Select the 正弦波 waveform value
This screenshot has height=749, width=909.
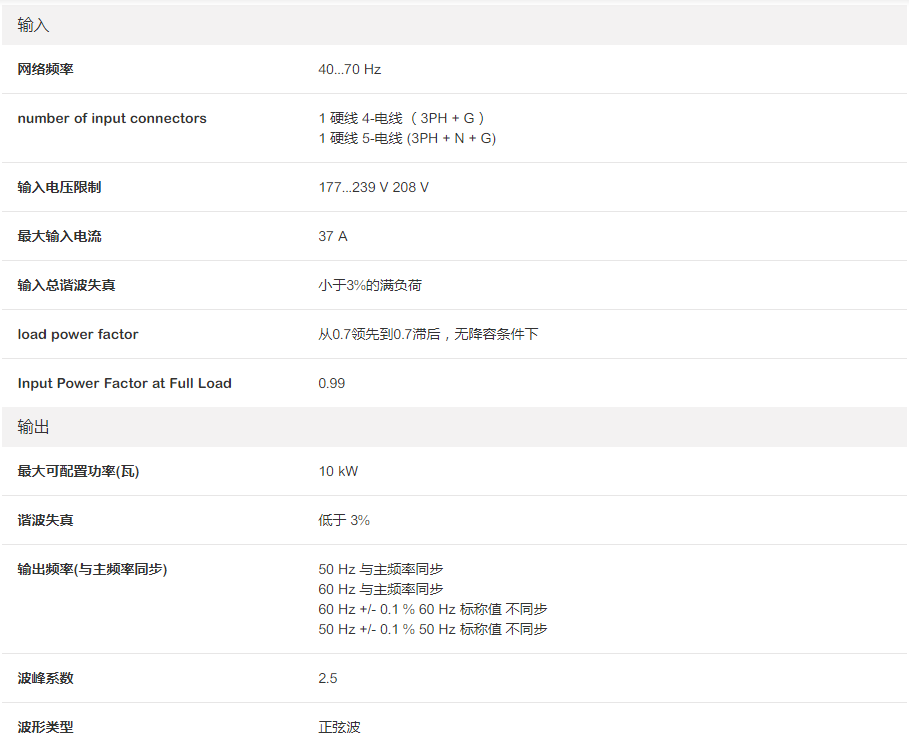(339, 727)
